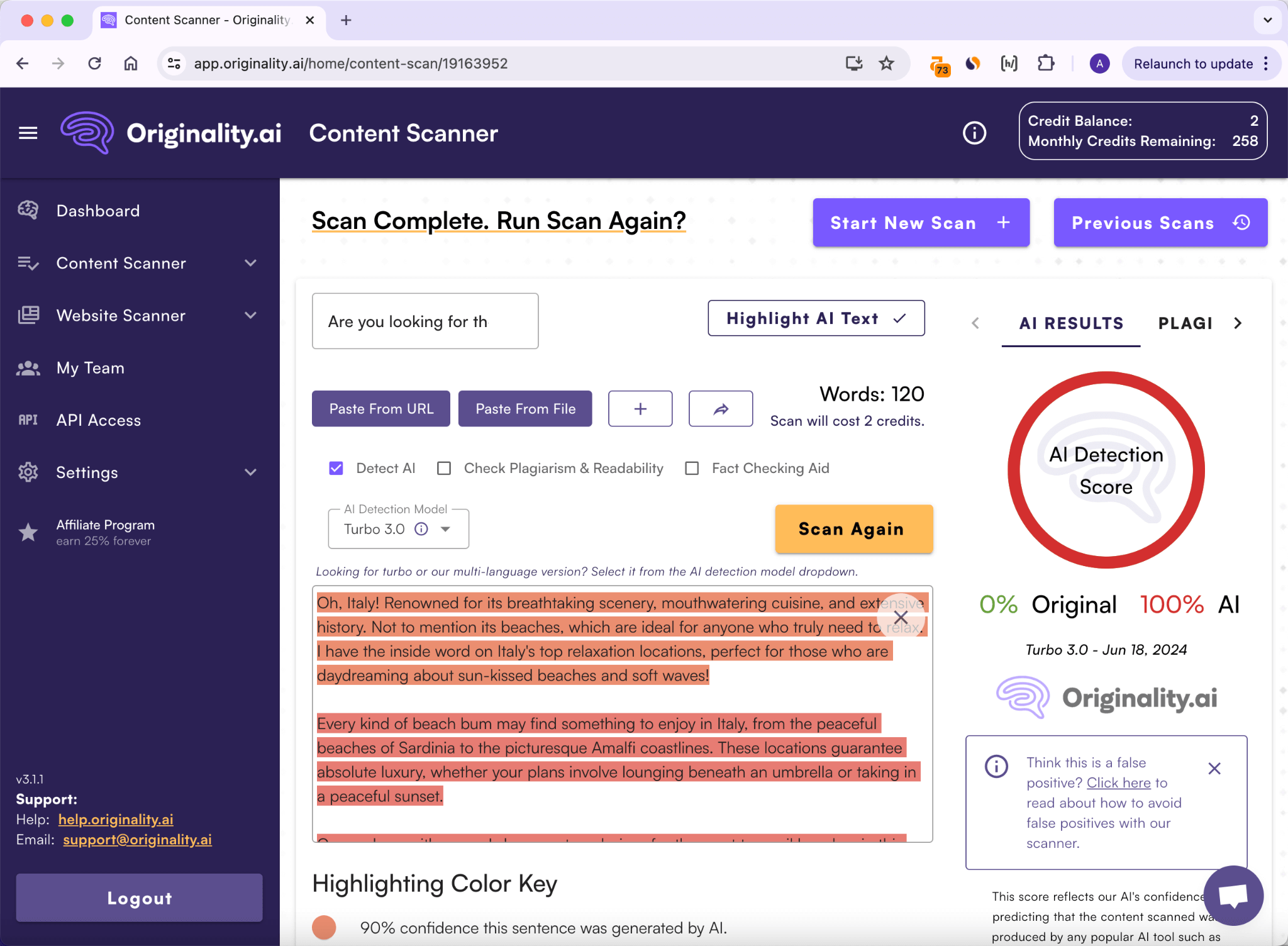Screen dimensions: 1288x946
Task: Click the X overlay on scanned text
Action: (901, 617)
